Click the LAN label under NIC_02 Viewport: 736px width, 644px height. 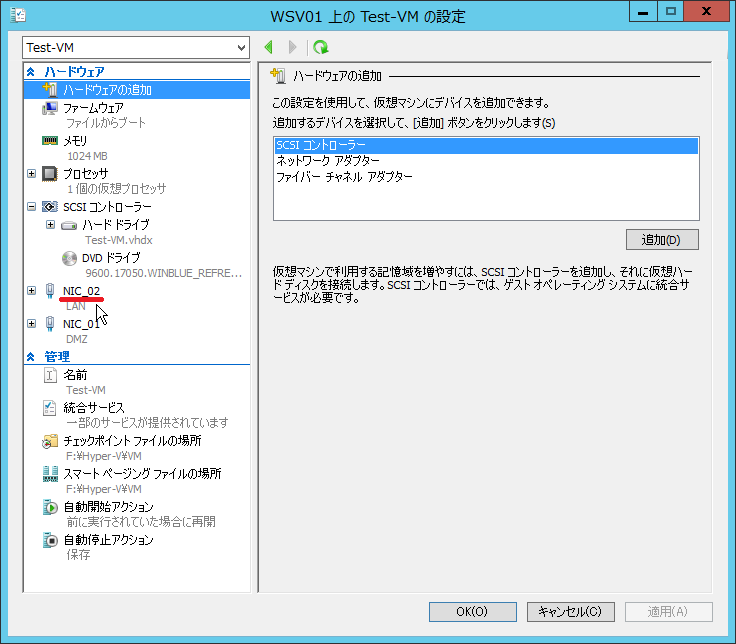(76, 306)
